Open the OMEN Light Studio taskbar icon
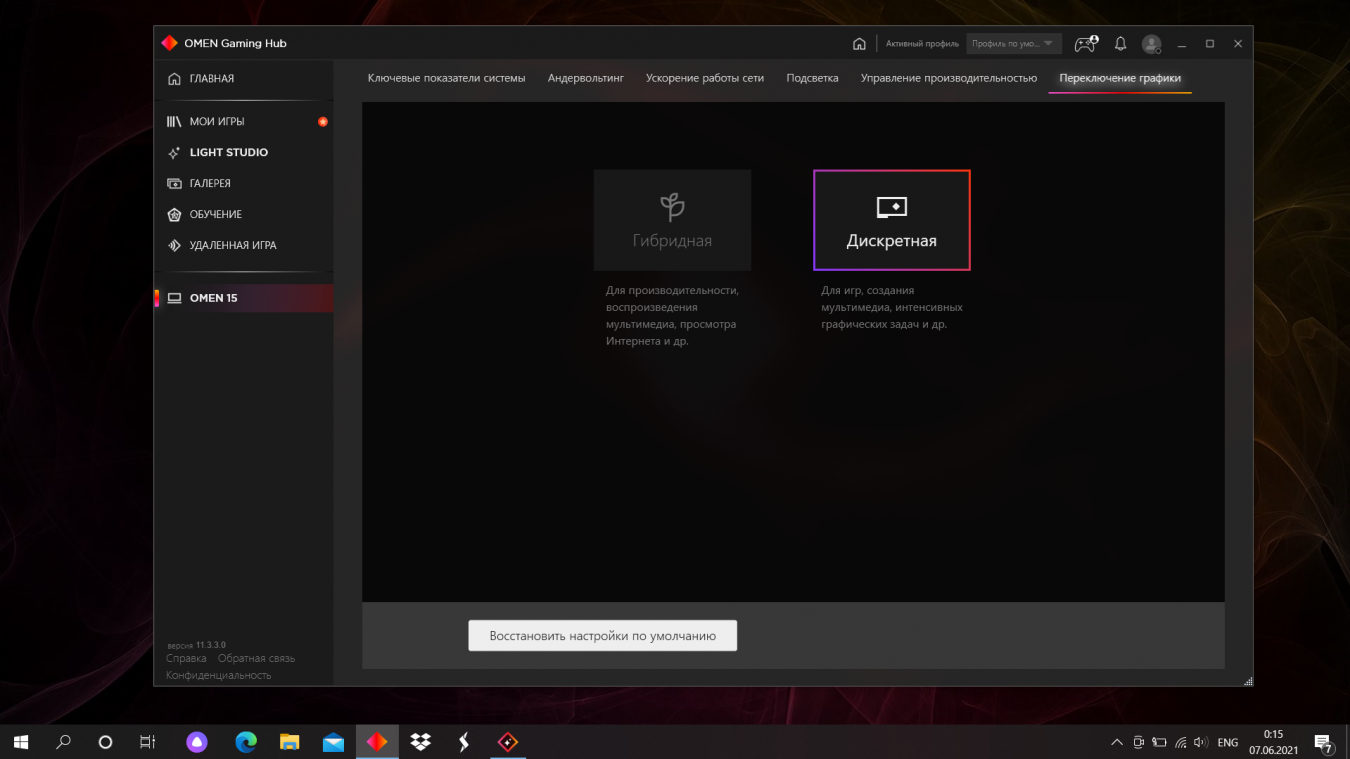The height and width of the screenshot is (759, 1350). 508,742
